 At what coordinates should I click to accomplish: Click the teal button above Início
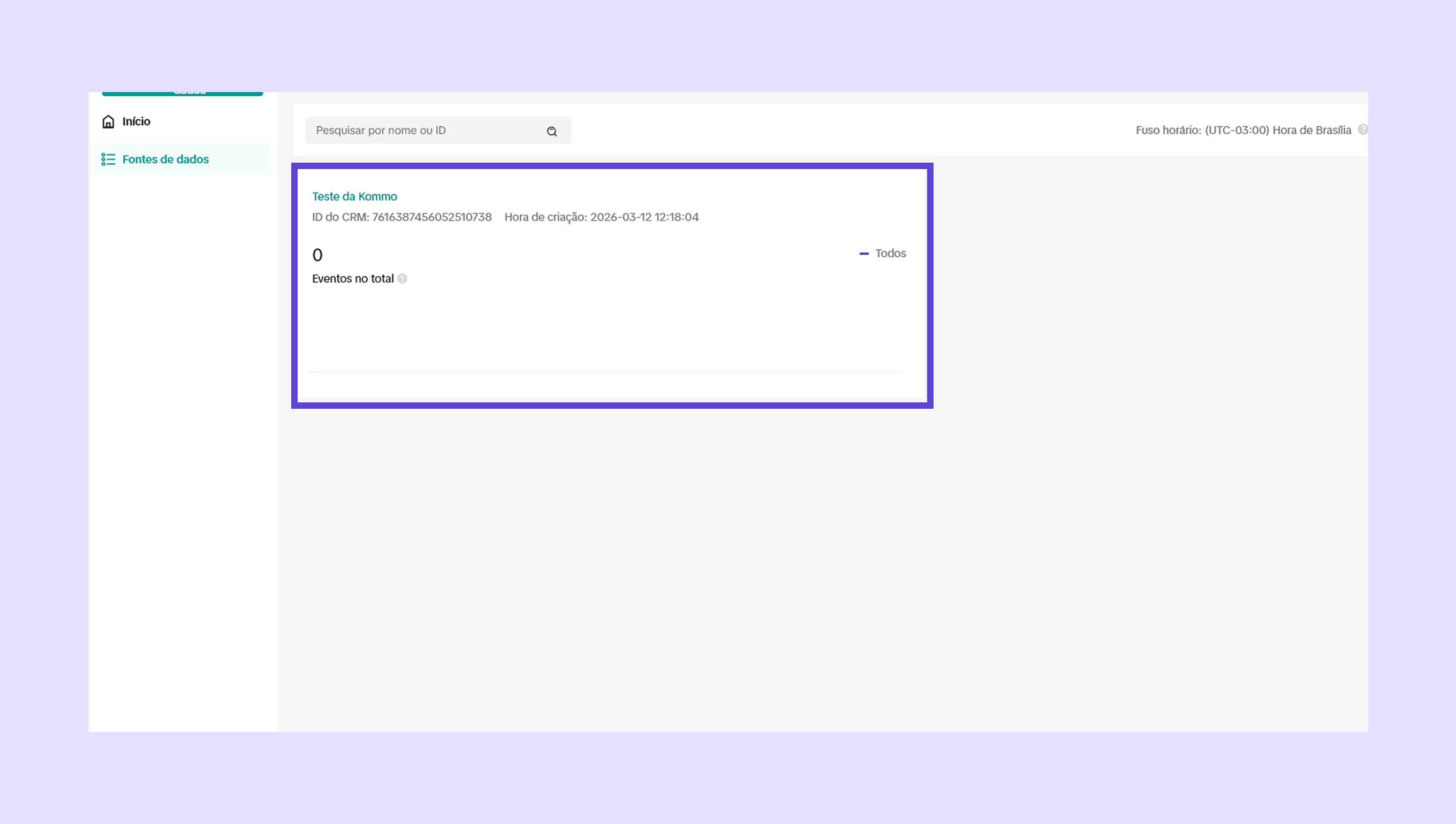point(183,93)
